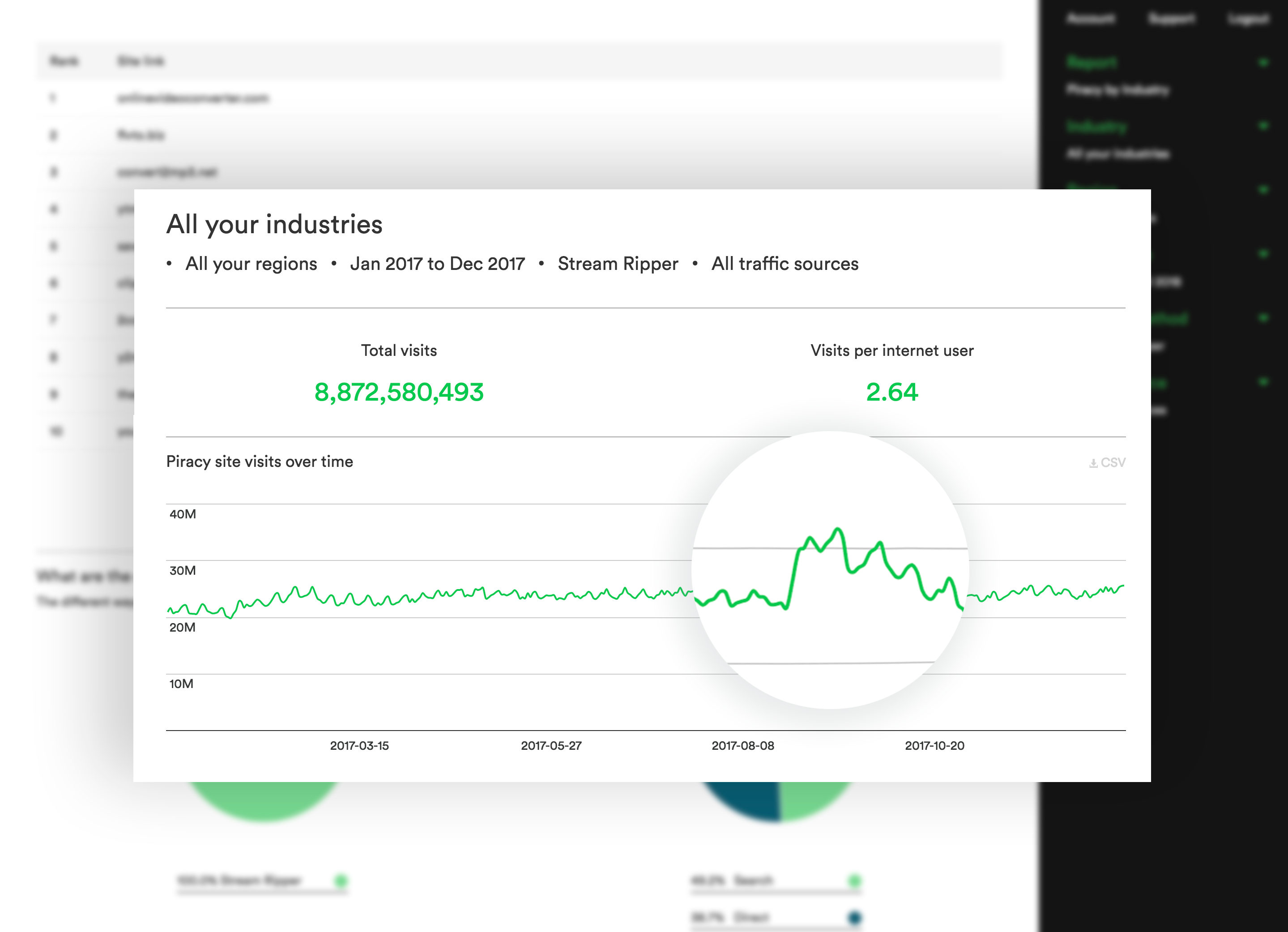This screenshot has height=932, width=1288.
Task: Select Piracy by industry in sidebar
Action: 1117,90
